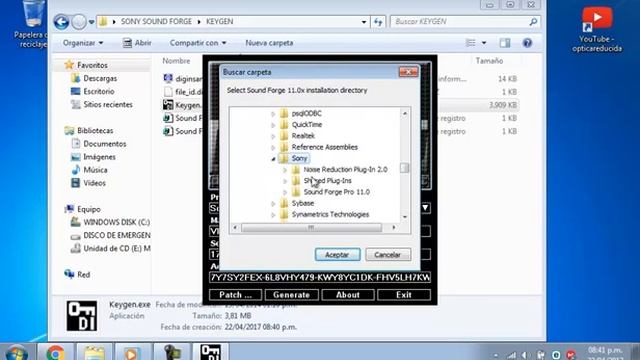Click the Tamaño column header

(489, 61)
